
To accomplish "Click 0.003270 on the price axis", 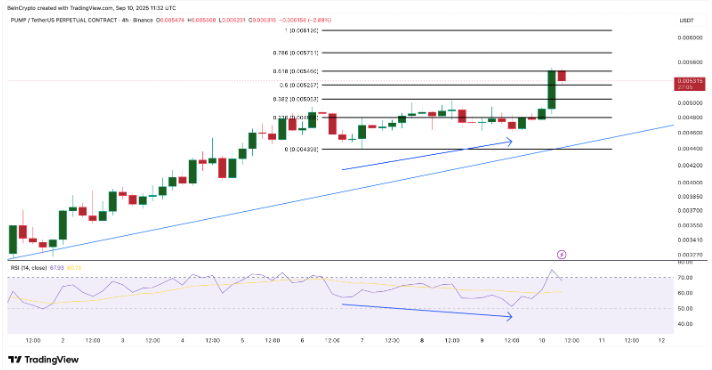I will click(x=690, y=255).
